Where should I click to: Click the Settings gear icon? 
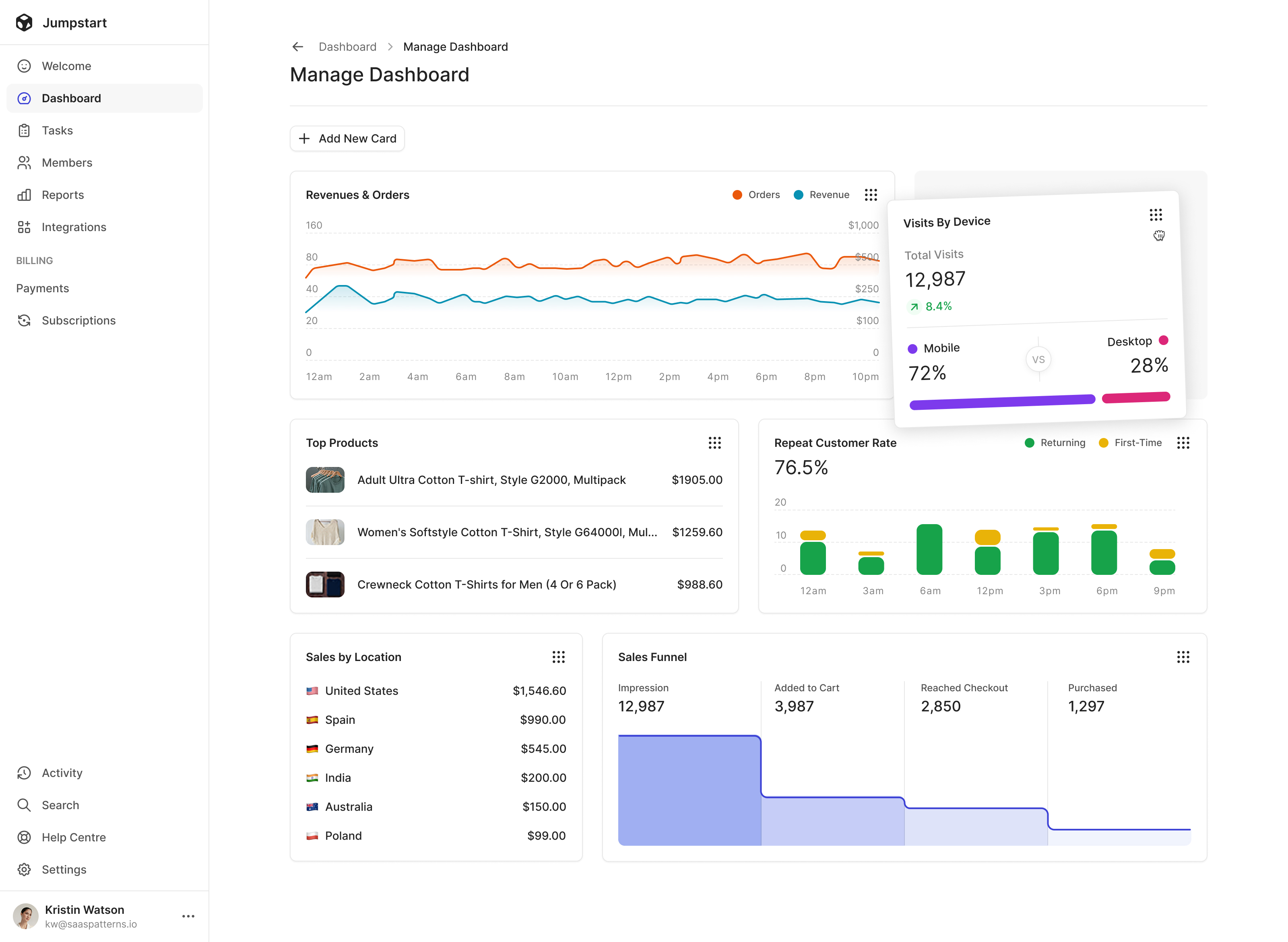(x=24, y=870)
